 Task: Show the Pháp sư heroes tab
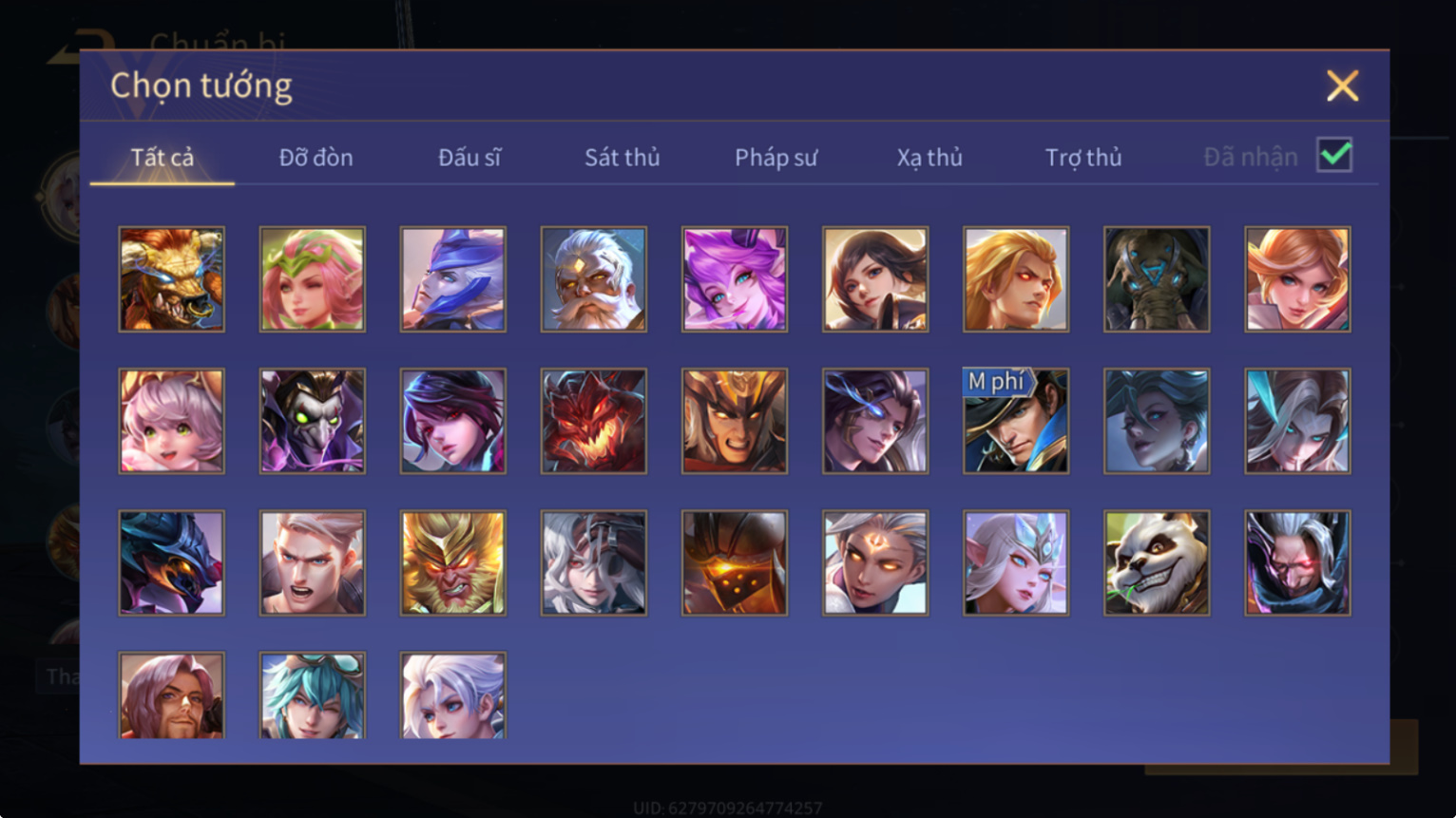point(776,158)
